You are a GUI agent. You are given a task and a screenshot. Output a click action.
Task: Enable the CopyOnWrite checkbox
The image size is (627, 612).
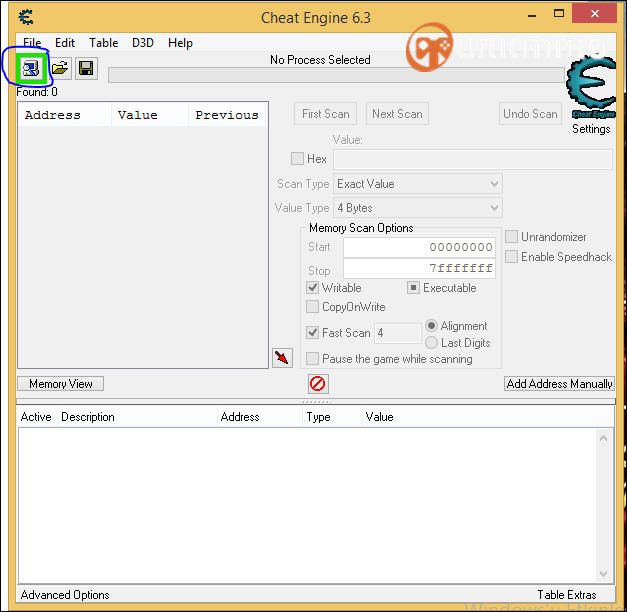312,307
